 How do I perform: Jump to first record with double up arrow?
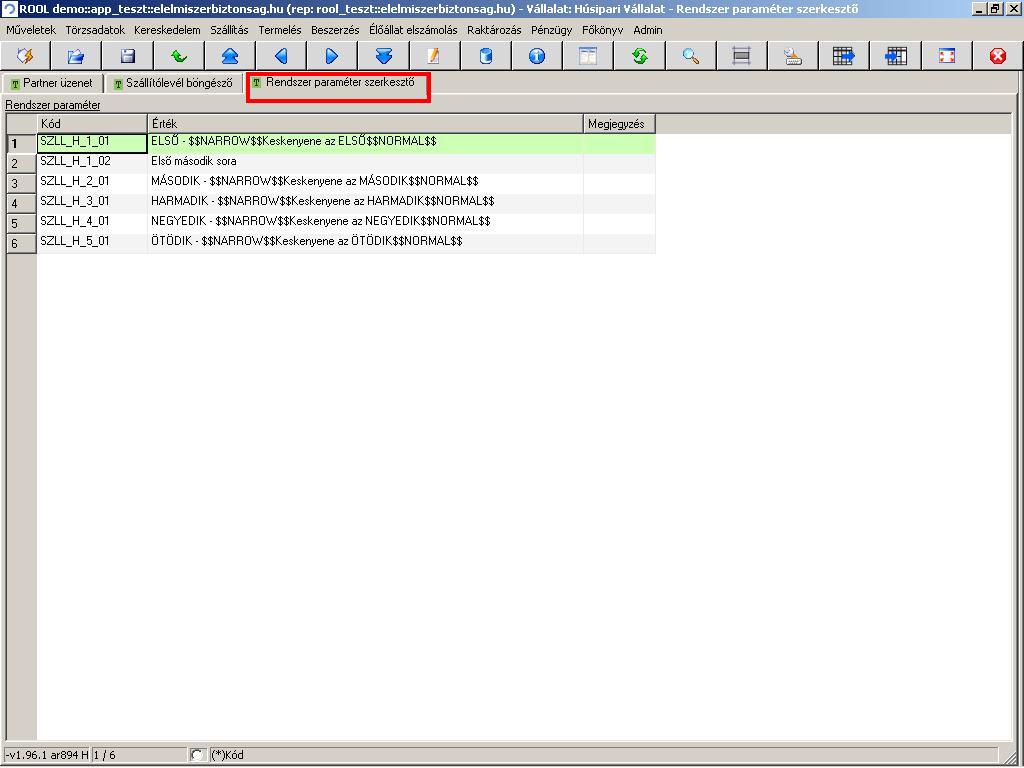tap(230, 56)
